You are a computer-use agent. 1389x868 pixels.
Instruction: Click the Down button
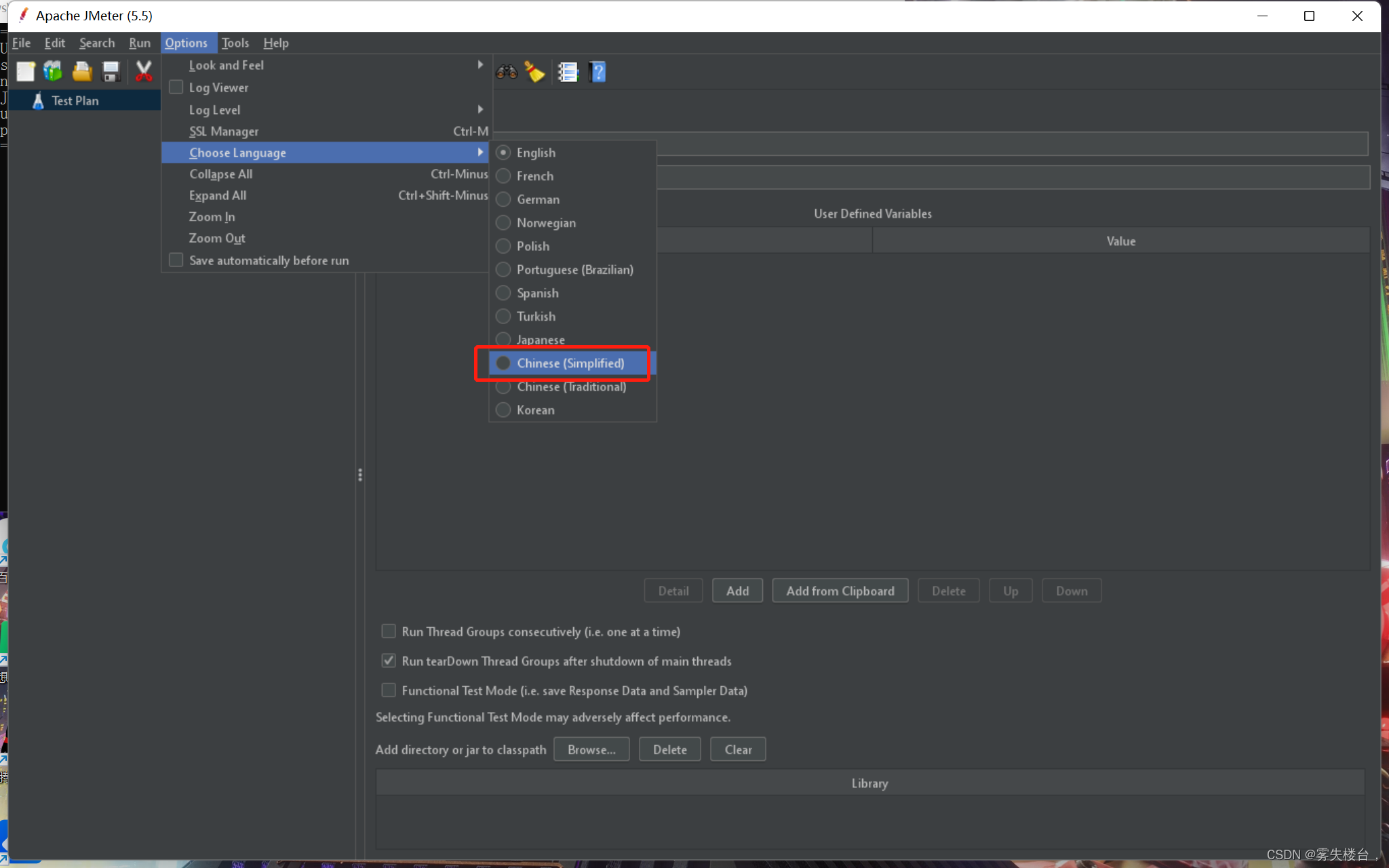[1072, 591]
